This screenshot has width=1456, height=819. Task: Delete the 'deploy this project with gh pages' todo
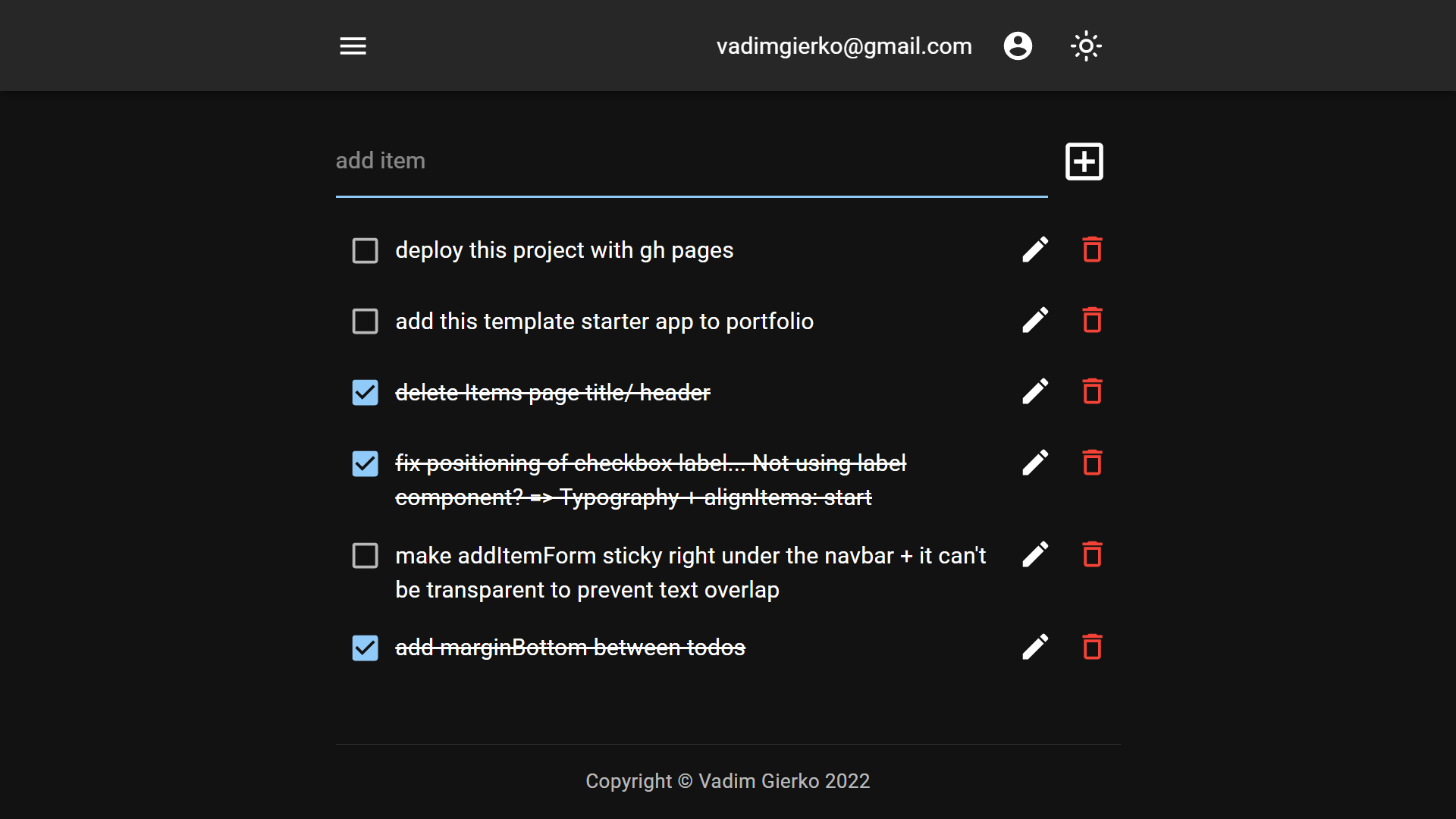coord(1092,249)
